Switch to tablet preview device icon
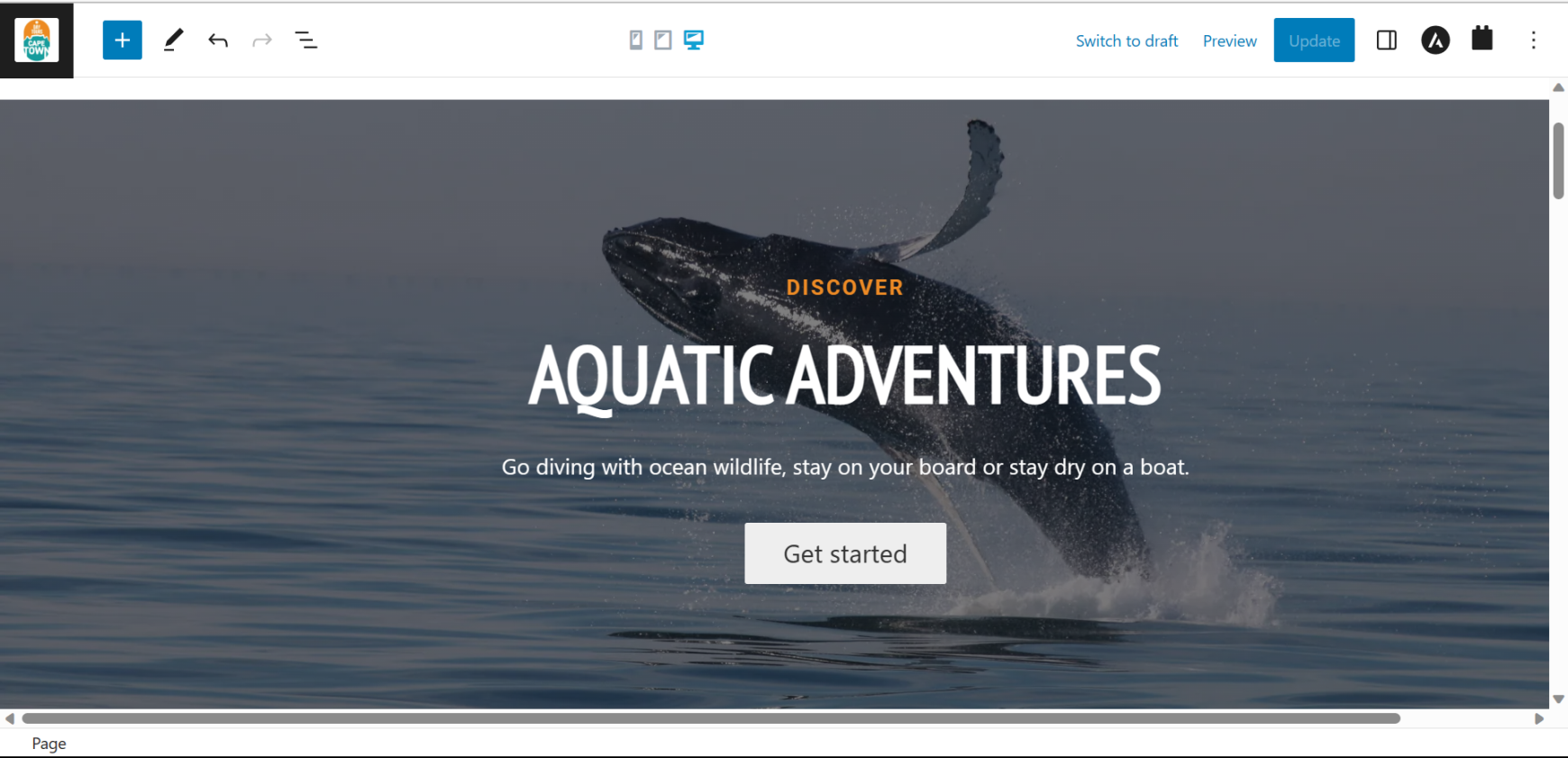This screenshot has width=1568, height=758. point(663,40)
